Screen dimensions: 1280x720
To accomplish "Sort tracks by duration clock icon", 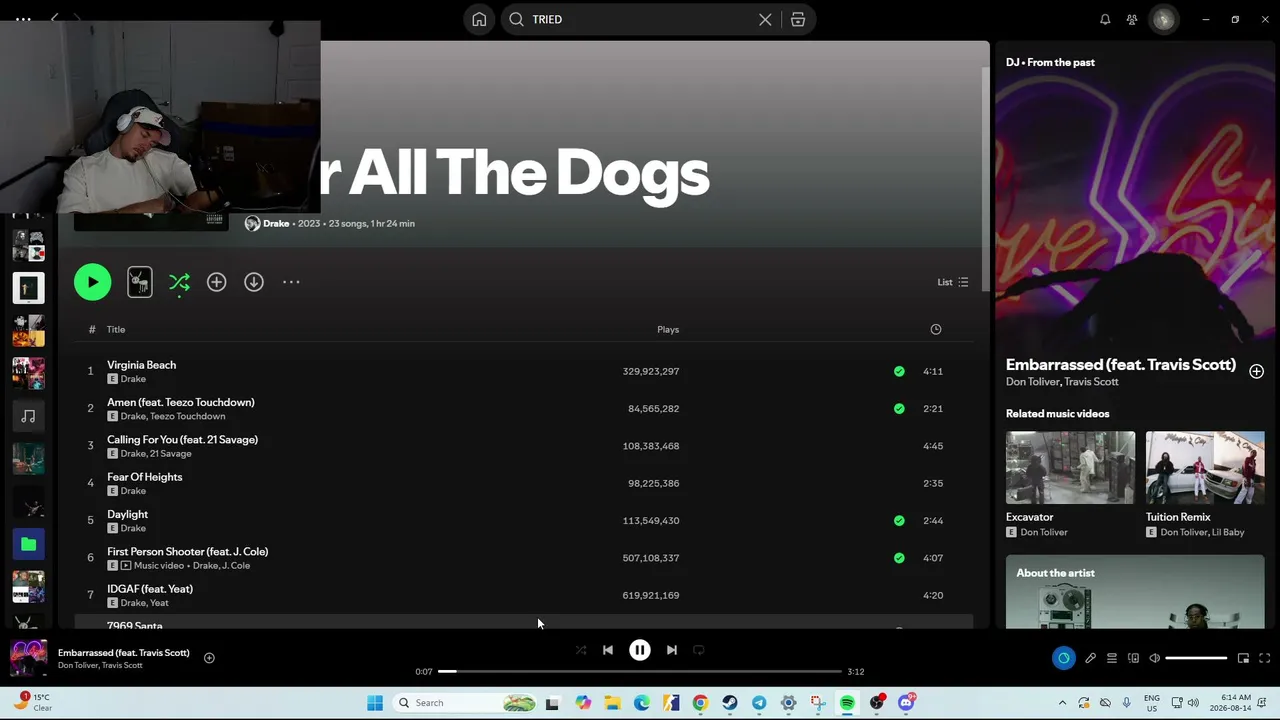I will 936,329.
